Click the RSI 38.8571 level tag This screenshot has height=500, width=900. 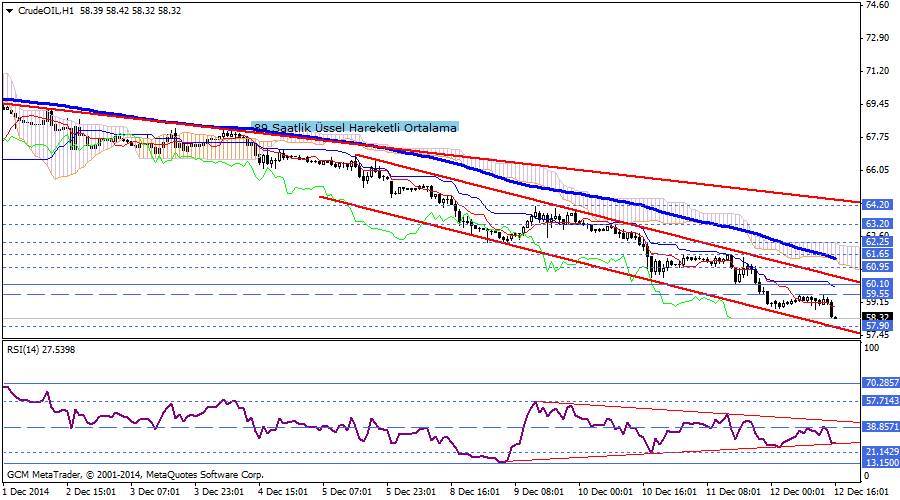pos(879,427)
